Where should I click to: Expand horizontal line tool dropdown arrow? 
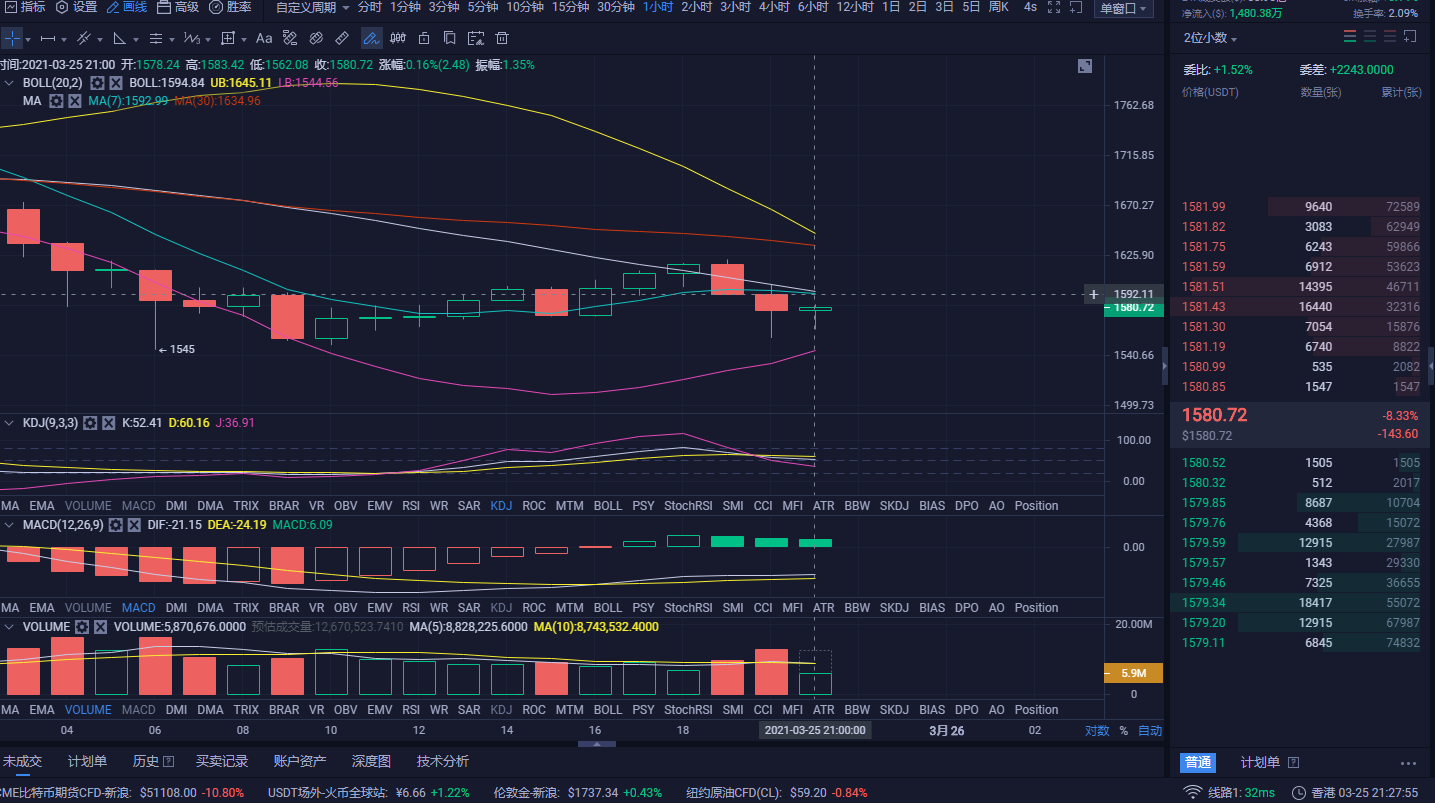(64, 39)
